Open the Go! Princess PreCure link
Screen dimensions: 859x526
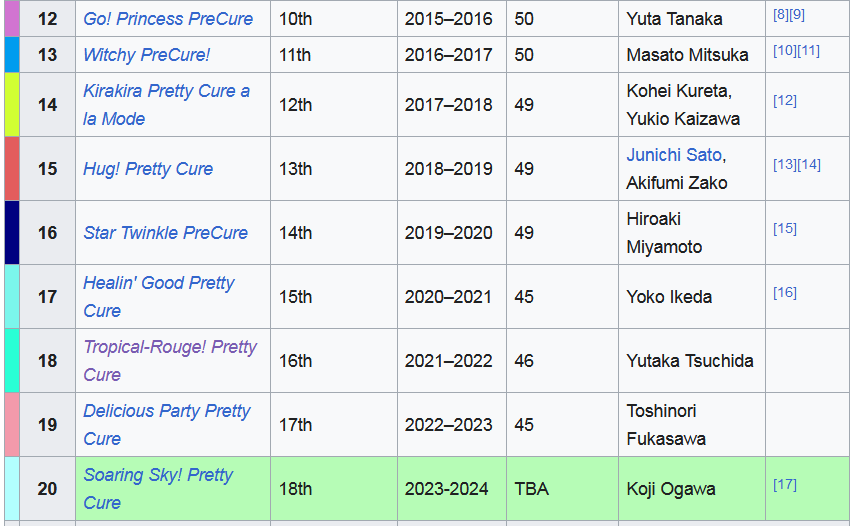168,19
